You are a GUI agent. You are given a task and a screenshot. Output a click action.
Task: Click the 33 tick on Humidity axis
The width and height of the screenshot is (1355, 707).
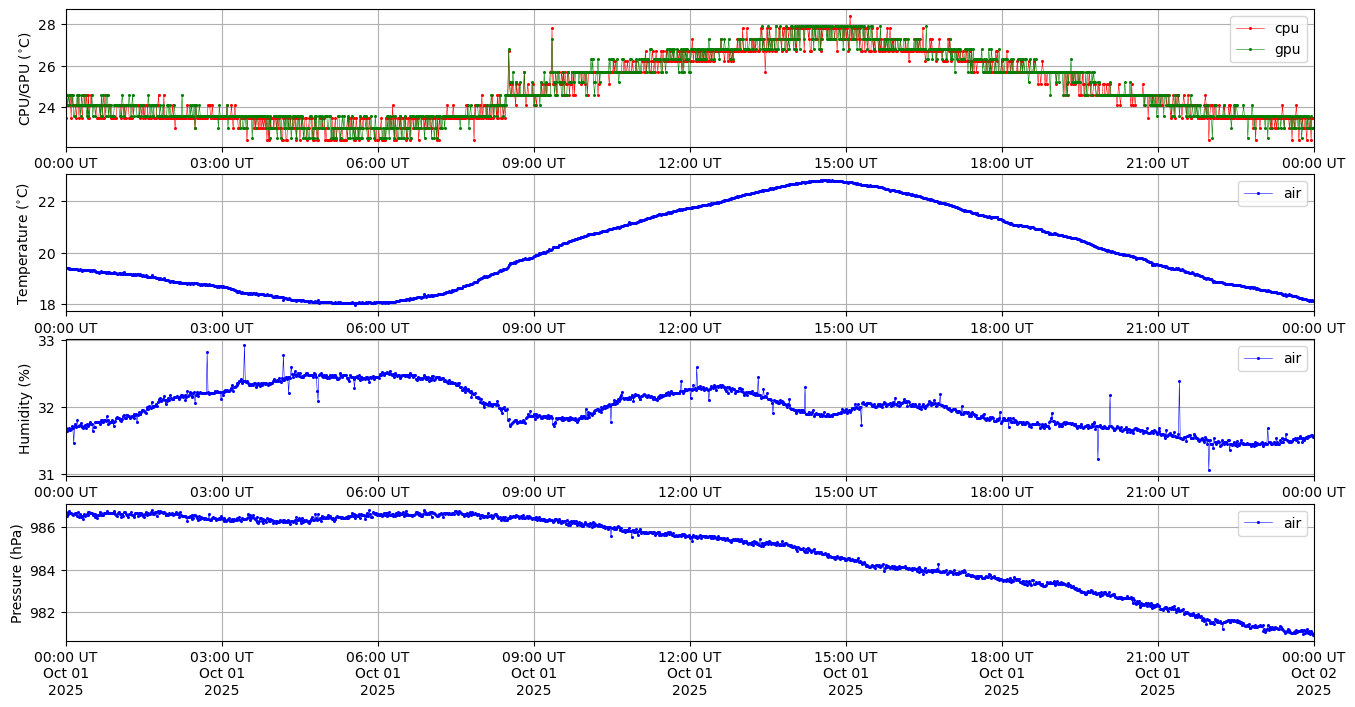click(48, 341)
